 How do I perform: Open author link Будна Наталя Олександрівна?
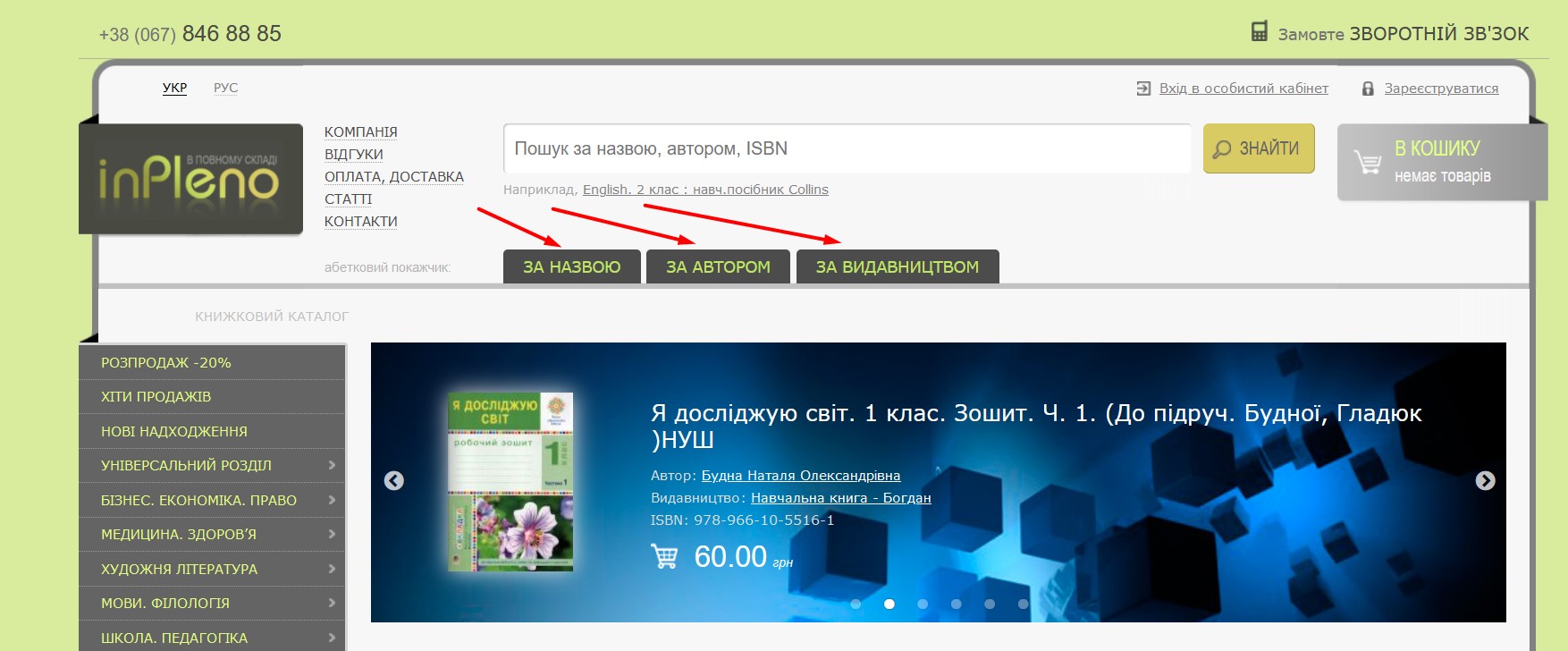(801, 476)
